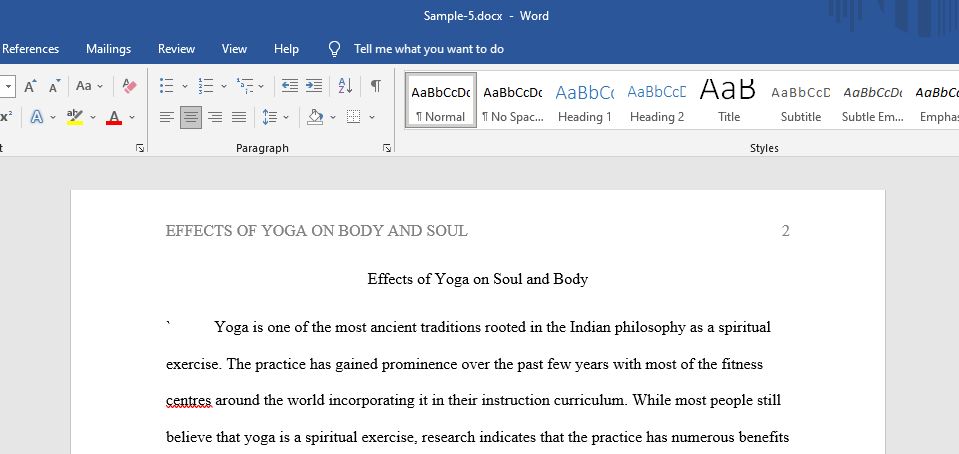Expand Change Case dropdown arrow

click(x=100, y=86)
